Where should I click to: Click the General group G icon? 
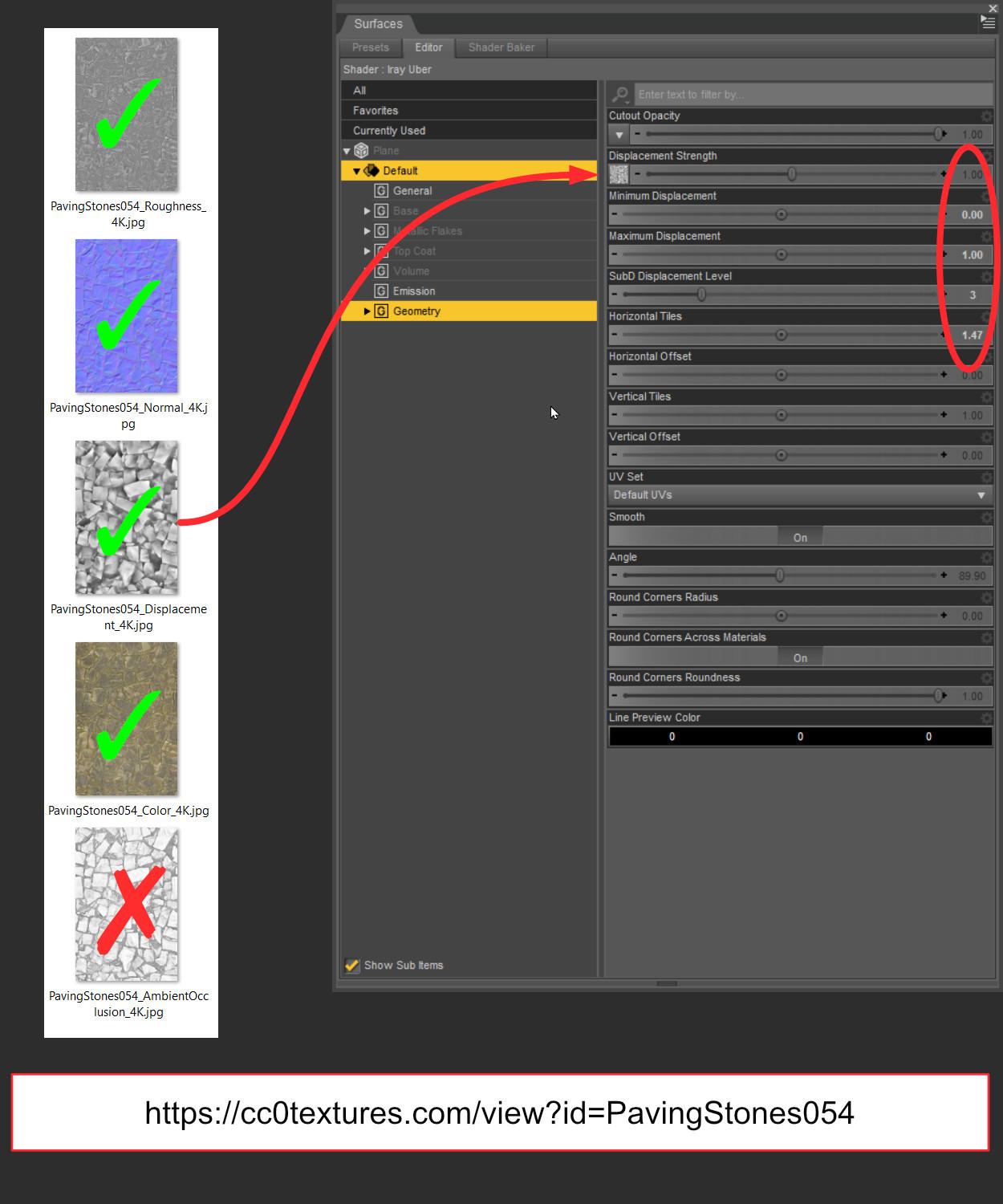click(382, 191)
